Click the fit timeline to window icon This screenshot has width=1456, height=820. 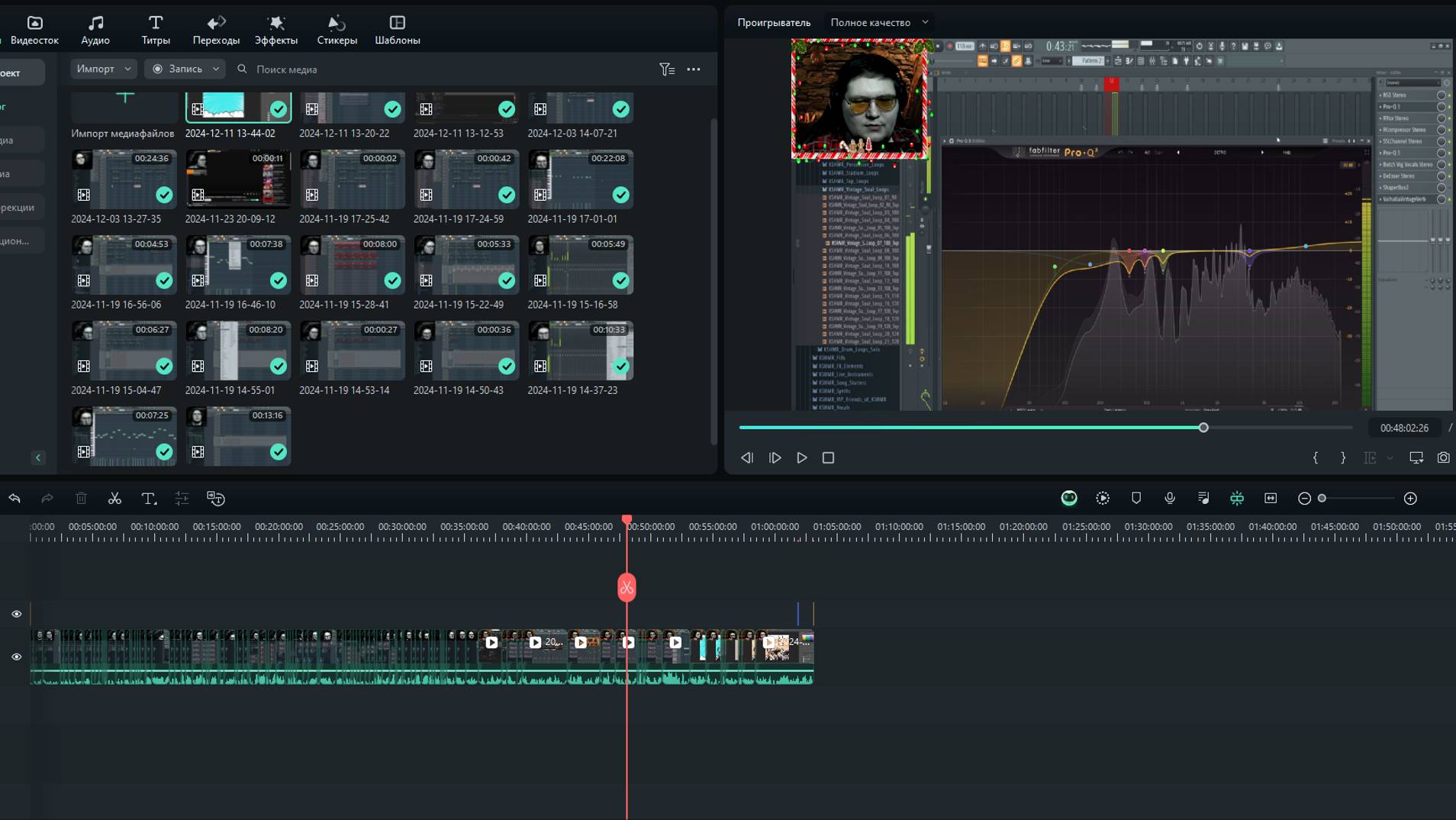tap(1271, 499)
